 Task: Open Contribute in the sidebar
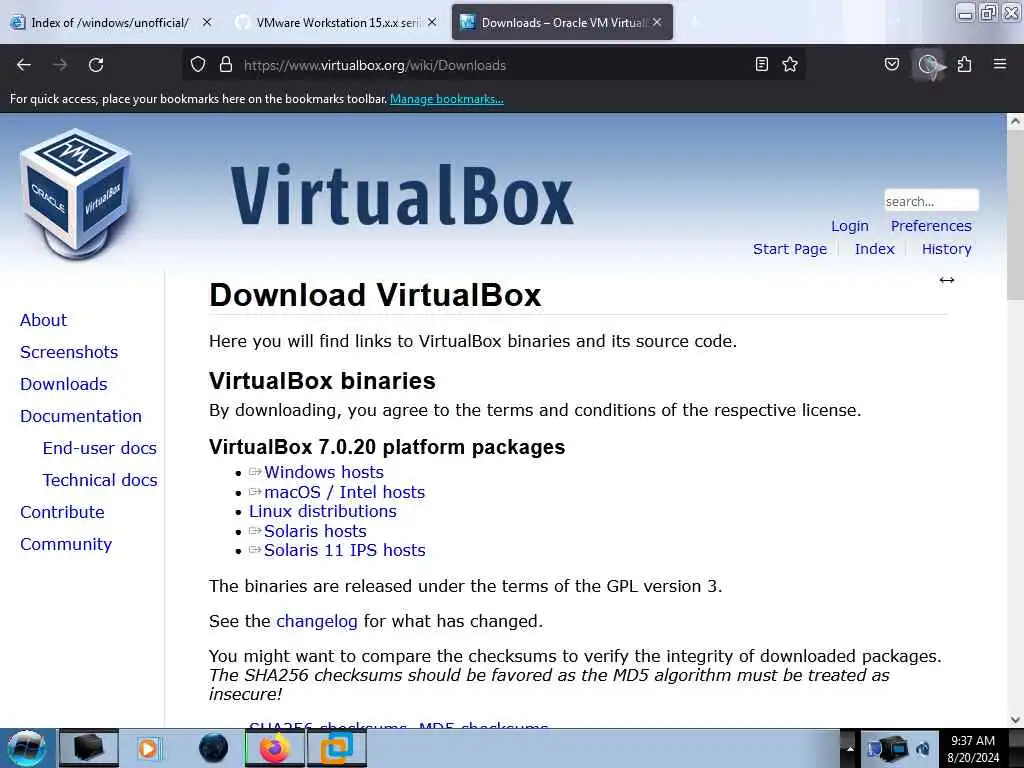tap(62, 512)
